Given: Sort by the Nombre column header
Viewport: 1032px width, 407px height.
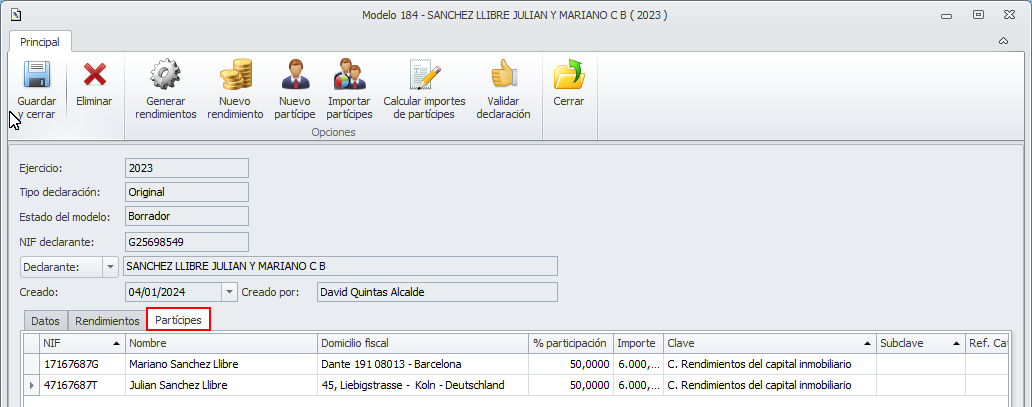Looking at the screenshot, I should (x=221, y=343).
